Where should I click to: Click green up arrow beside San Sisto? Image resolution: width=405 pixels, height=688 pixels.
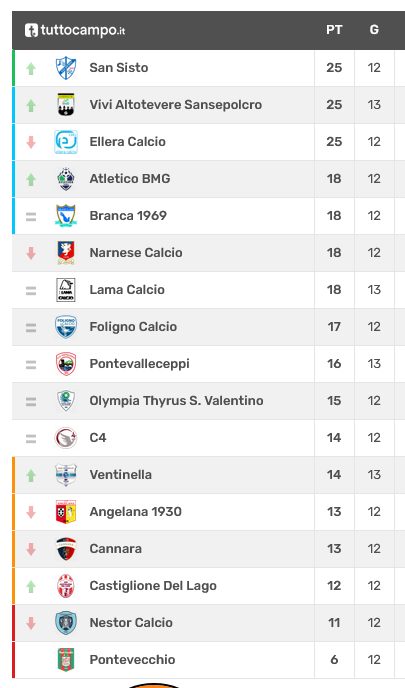[31, 68]
